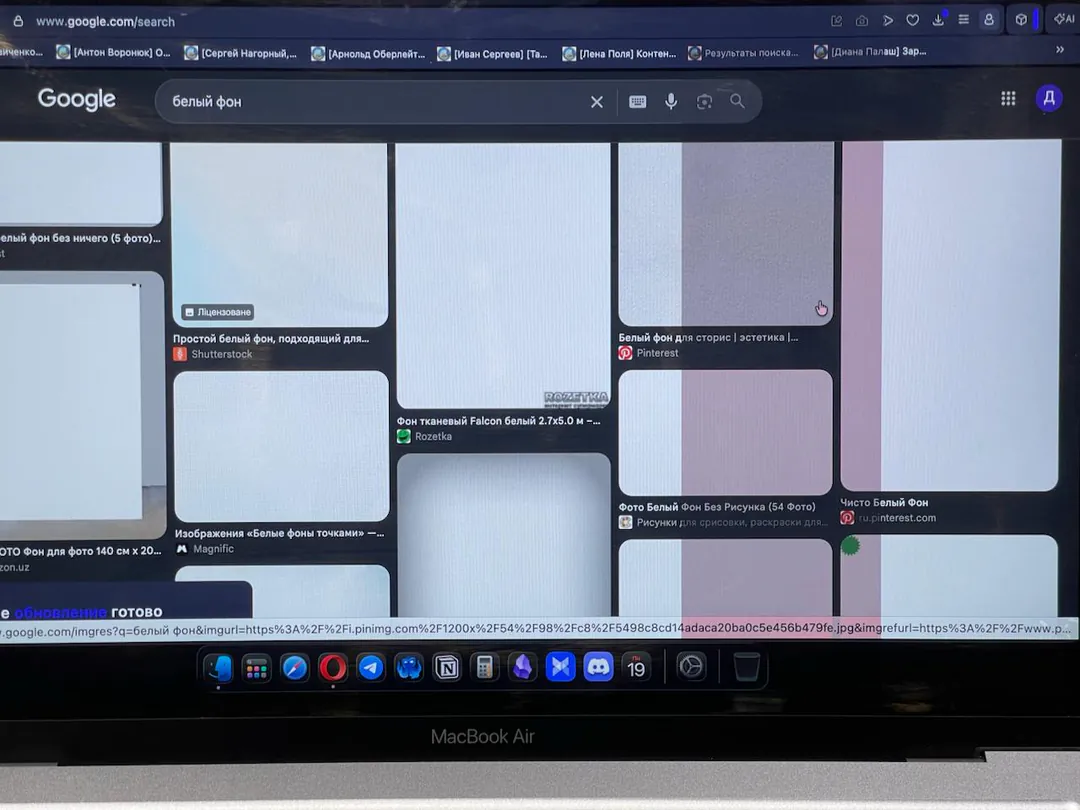Image resolution: width=1080 pixels, height=810 pixels.
Task: Click the Google logo
Action: coord(76,100)
